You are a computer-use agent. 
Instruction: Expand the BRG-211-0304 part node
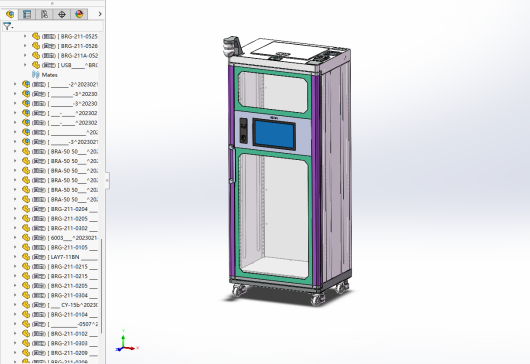[15, 295]
